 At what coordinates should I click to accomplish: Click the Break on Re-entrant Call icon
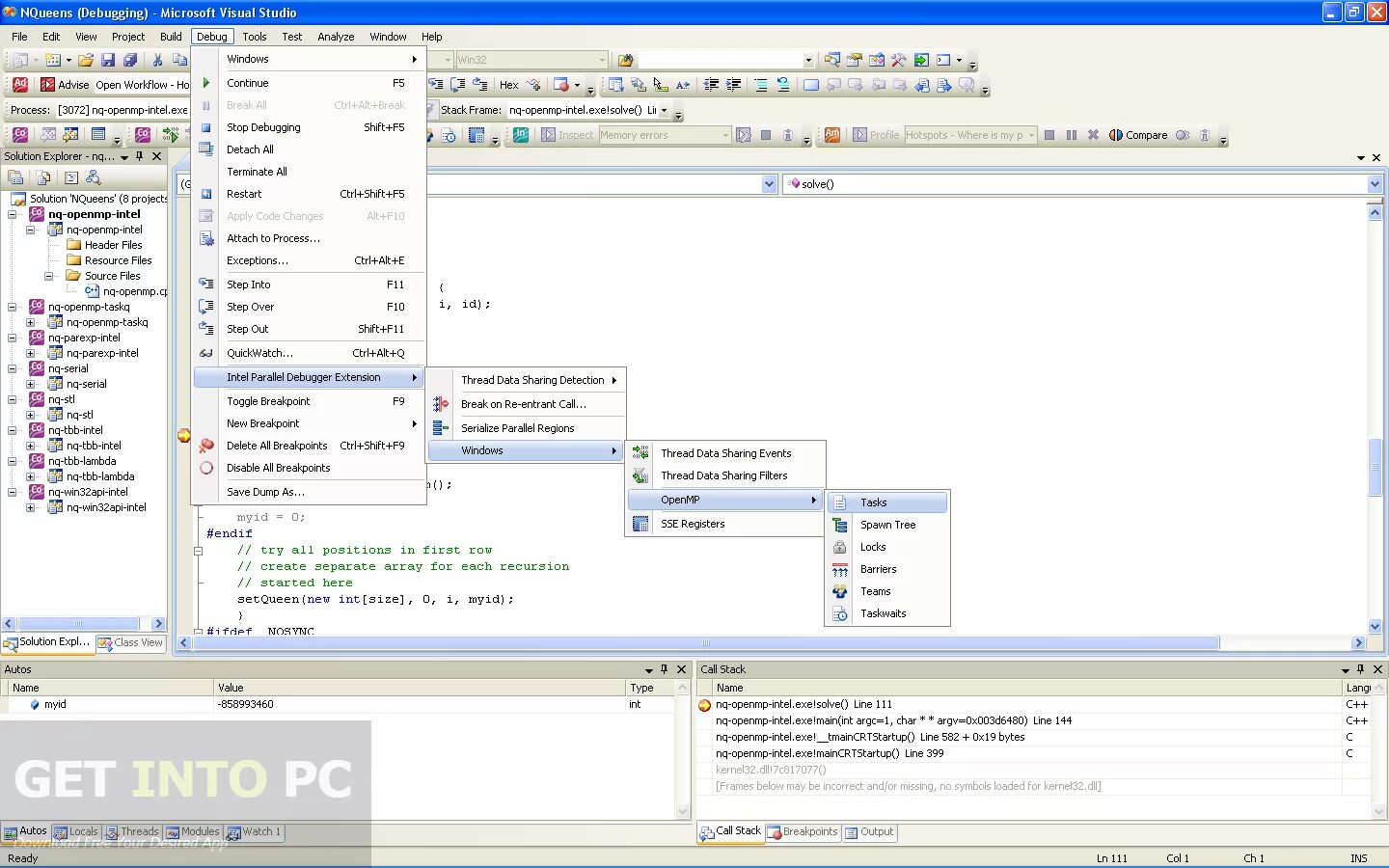pyautogui.click(x=440, y=404)
